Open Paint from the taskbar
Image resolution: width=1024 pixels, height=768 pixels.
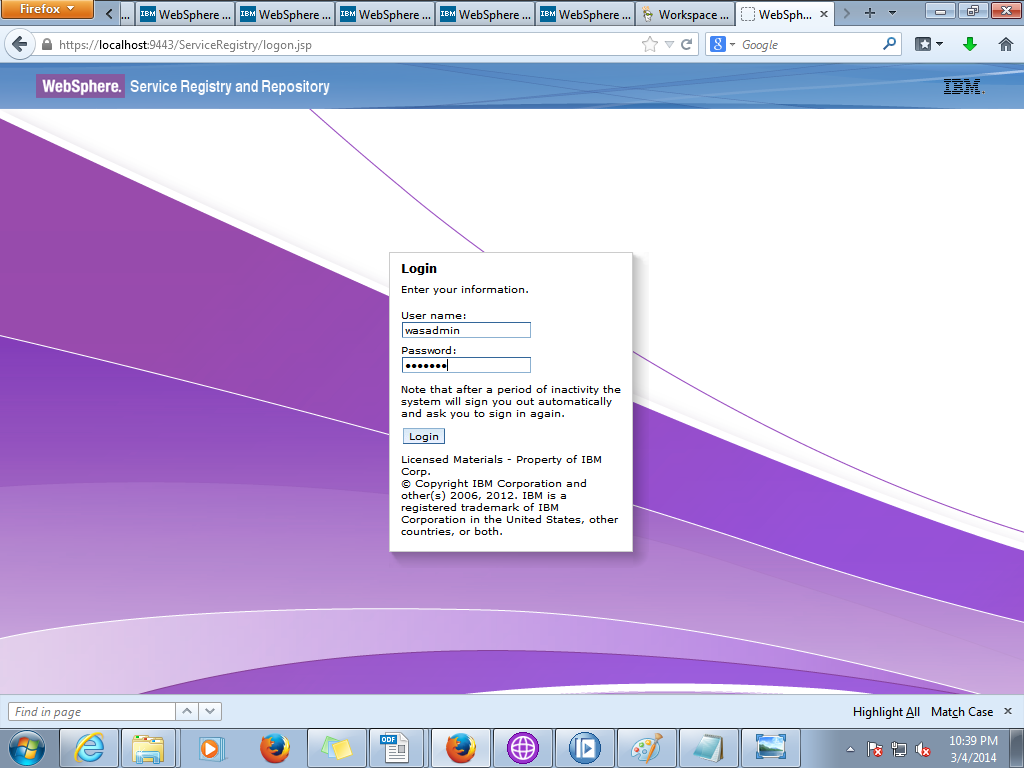click(x=647, y=748)
